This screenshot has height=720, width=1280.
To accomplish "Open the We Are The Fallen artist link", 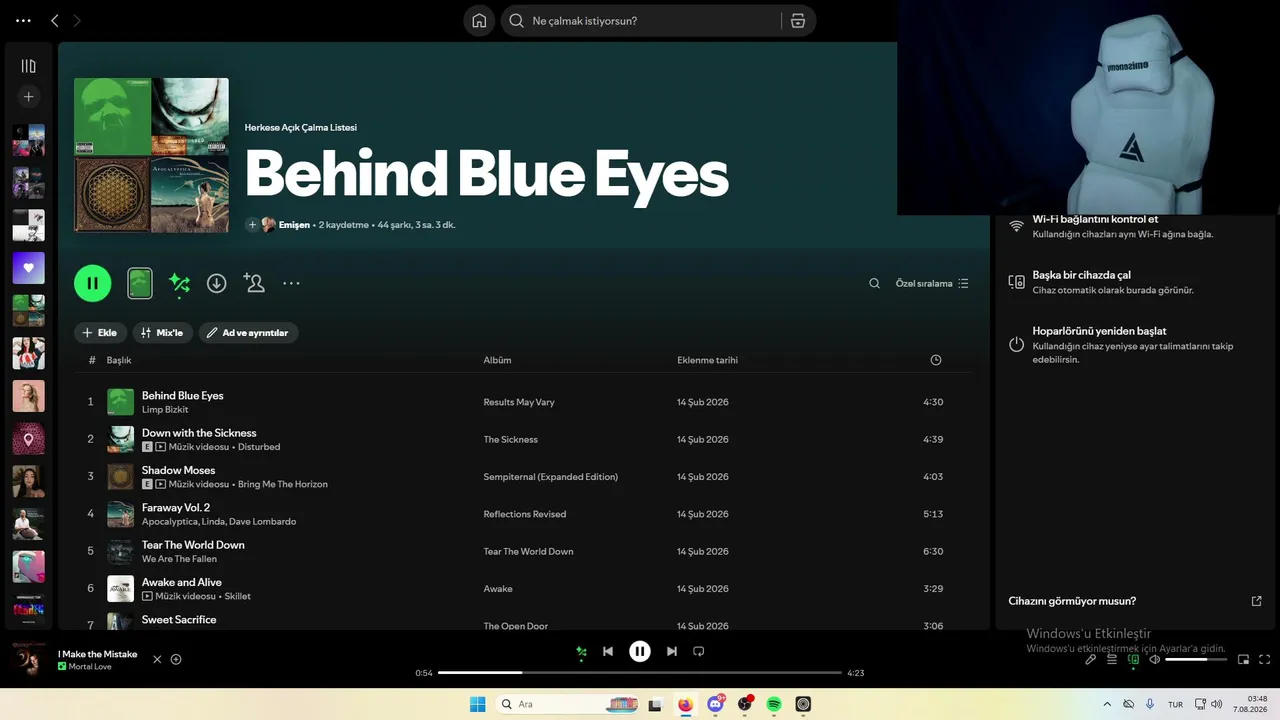I will (x=179, y=559).
